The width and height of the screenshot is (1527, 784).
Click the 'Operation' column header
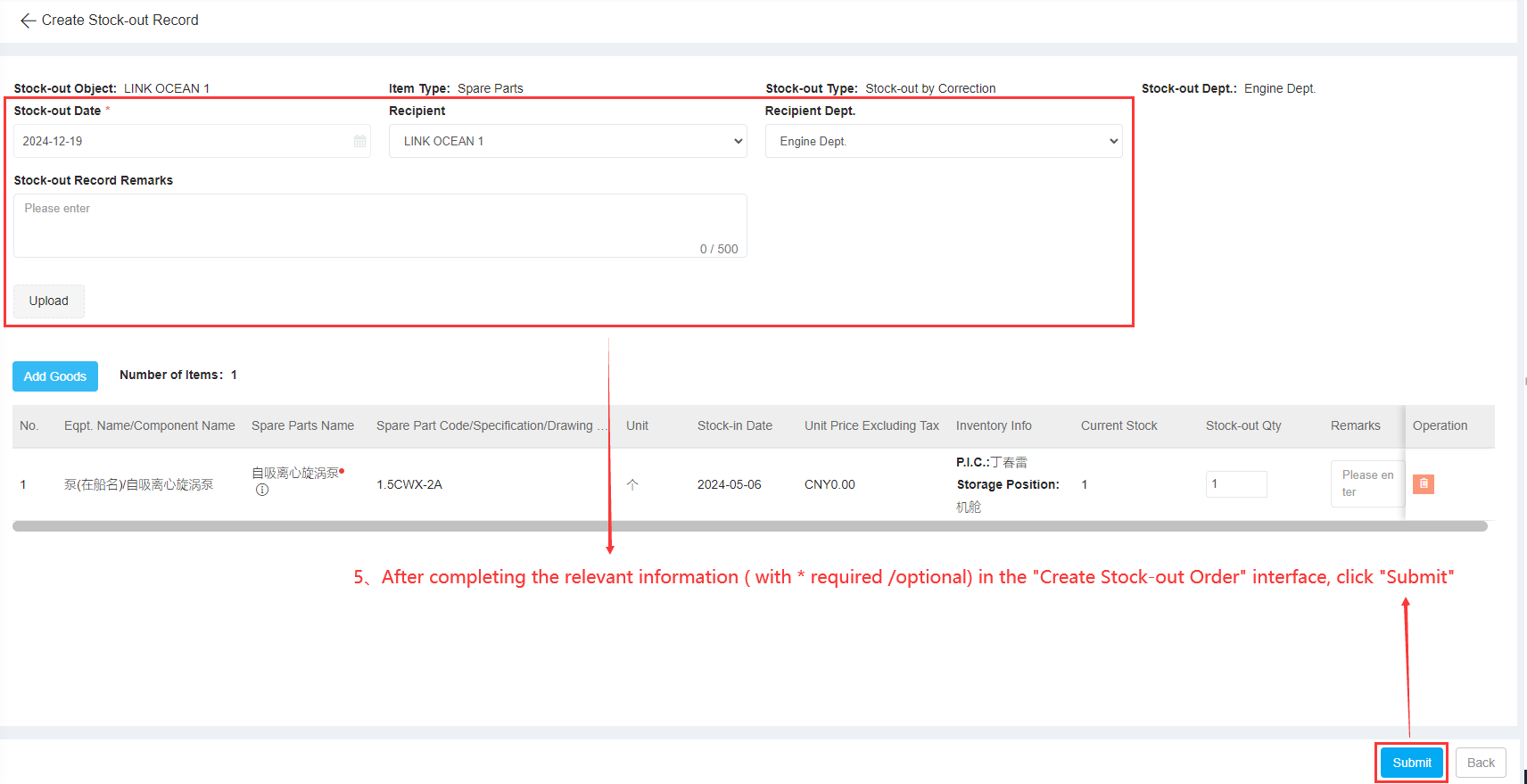pyautogui.click(x=1440, y=425)
